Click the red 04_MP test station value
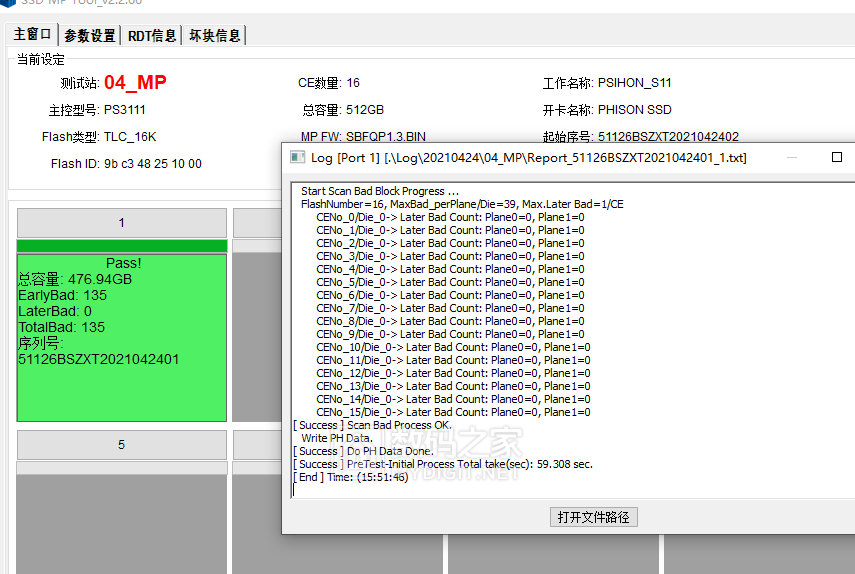This screenshot has height=574, width=855. pos(135,83)
